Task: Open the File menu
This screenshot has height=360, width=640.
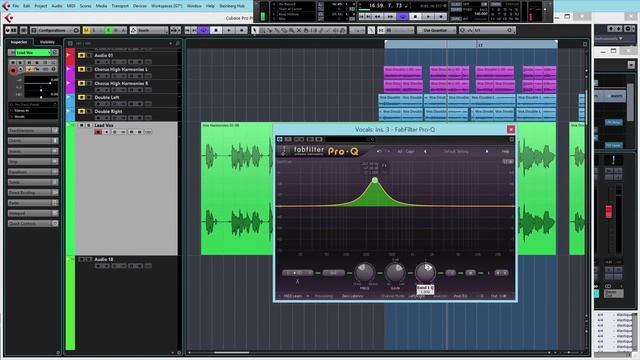Action: [15, 6]
